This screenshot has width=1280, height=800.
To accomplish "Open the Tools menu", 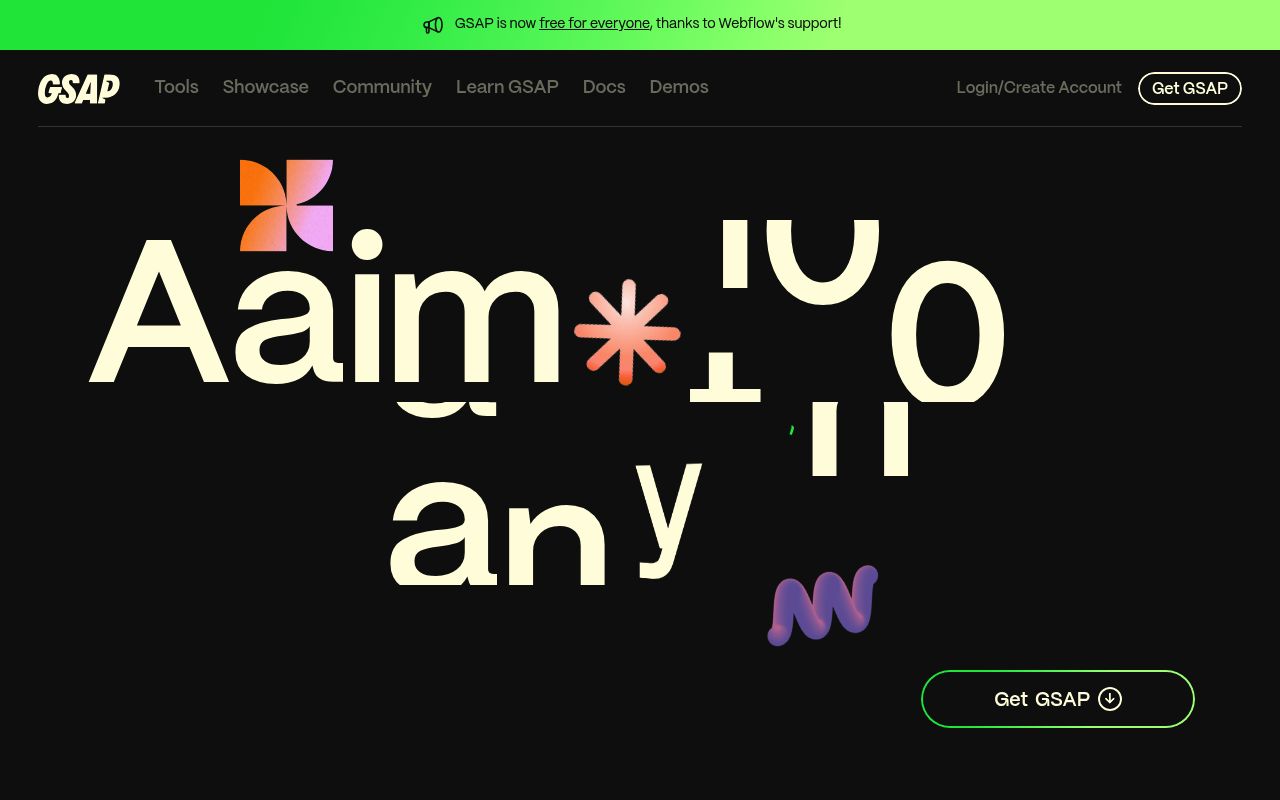I will (176, 87).
